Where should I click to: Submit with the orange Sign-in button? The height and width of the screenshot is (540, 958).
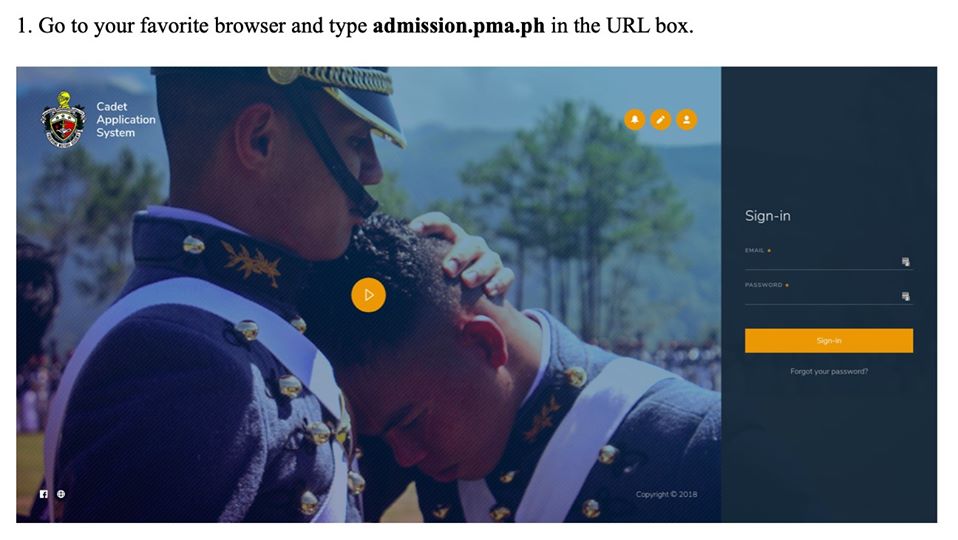[828, 340]
